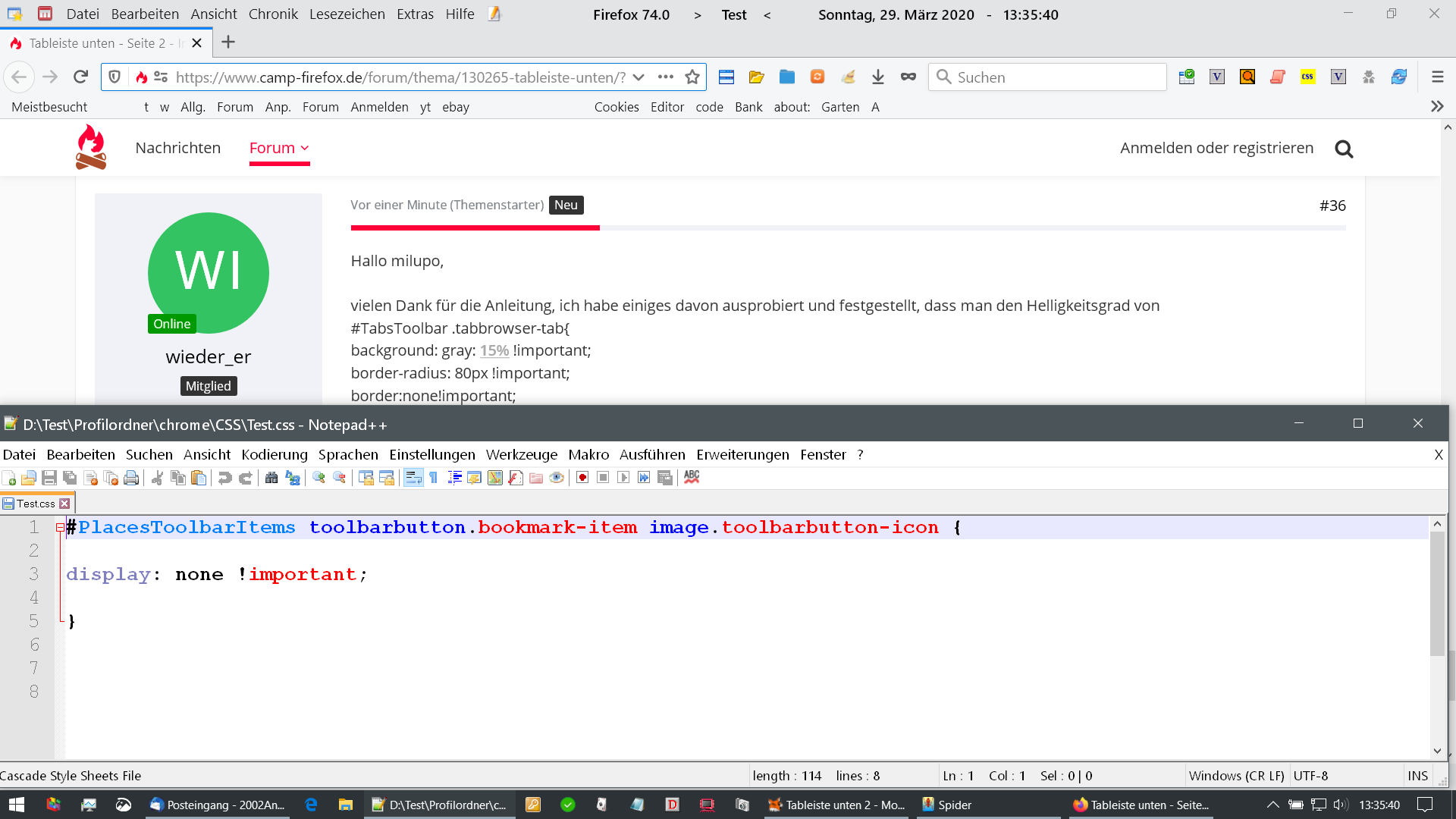Bookmark page with the star icon

click(692, 77)
